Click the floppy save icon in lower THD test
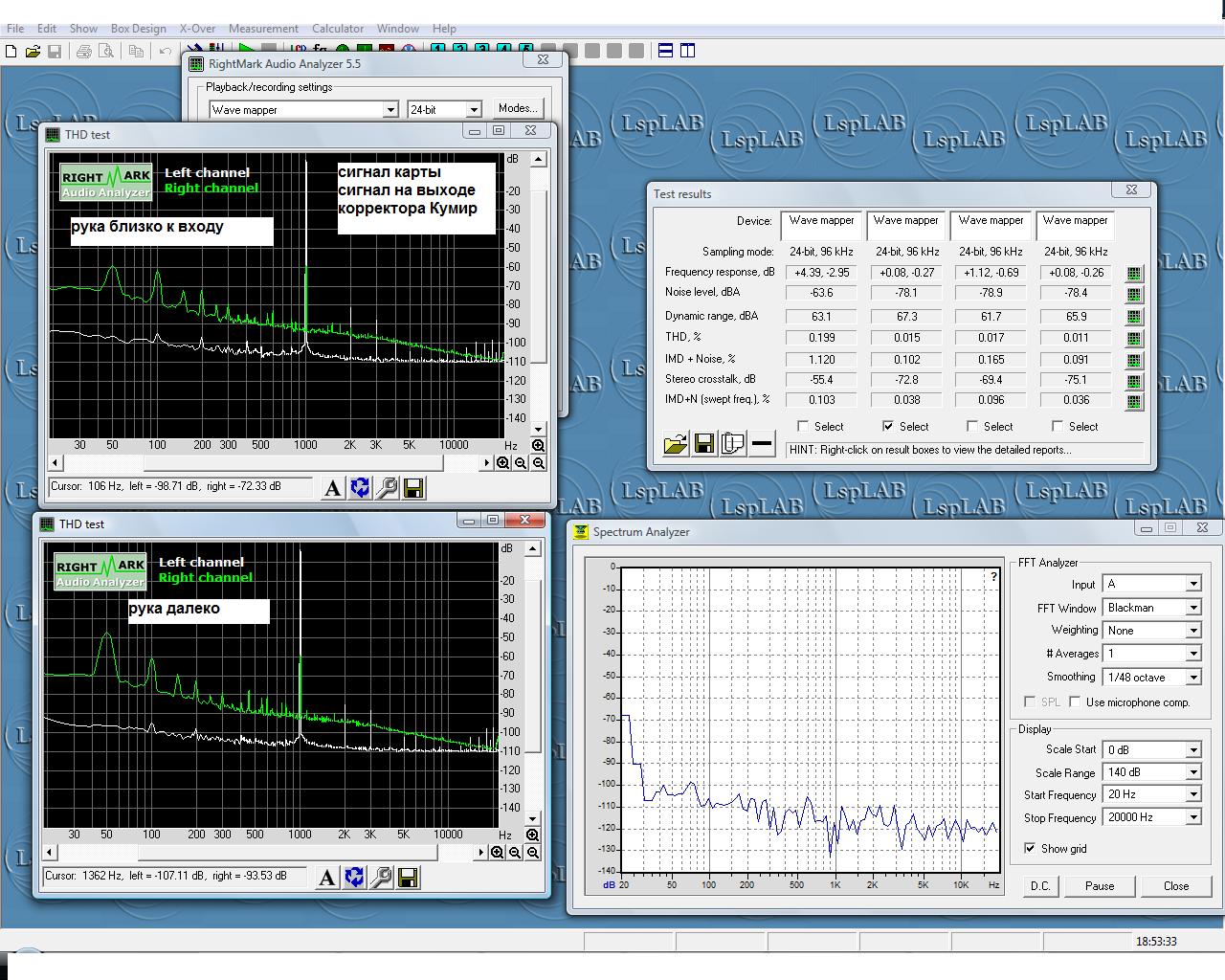Image resolution: width=1225 pixels, height=980 pixels. pos(408,878)
